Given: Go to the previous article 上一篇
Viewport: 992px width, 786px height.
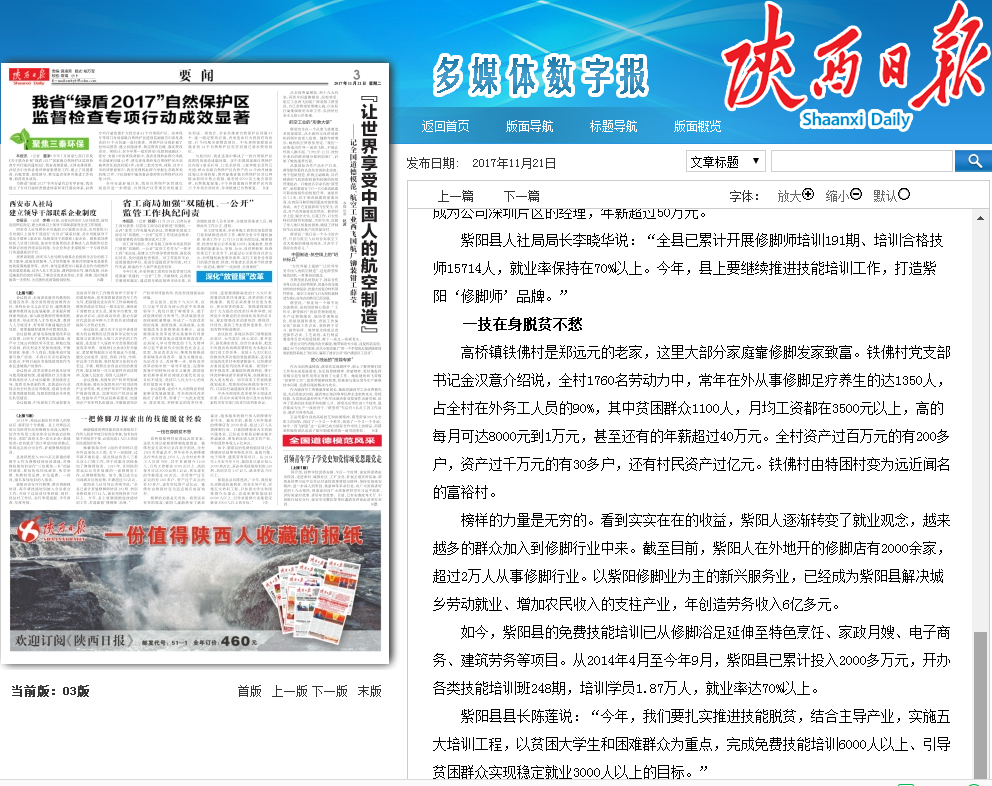Looking at the screenshot, I should (456, 196).
